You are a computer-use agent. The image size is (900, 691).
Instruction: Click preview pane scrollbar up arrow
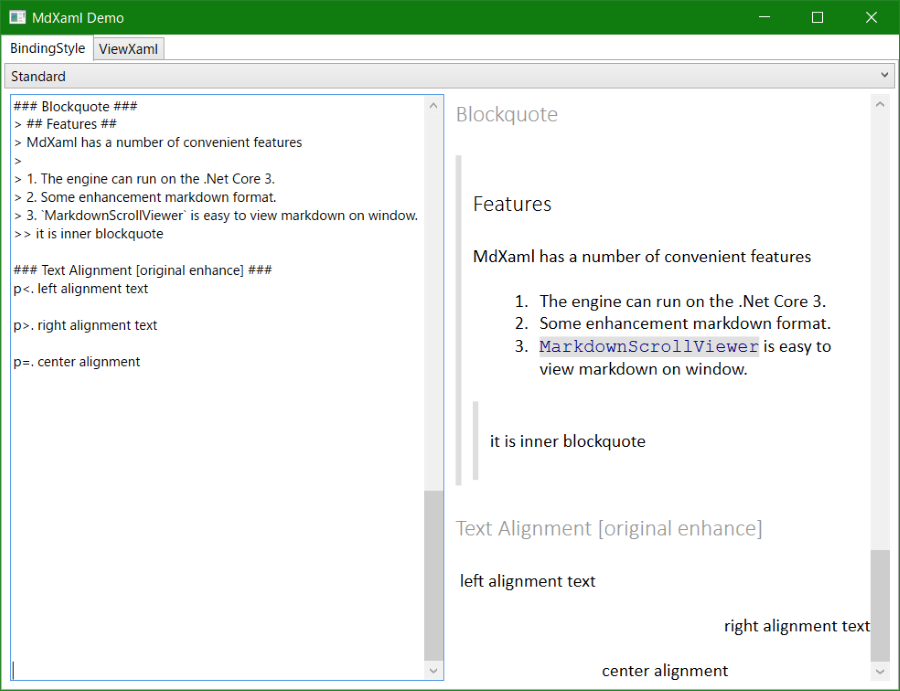point(880,104)
